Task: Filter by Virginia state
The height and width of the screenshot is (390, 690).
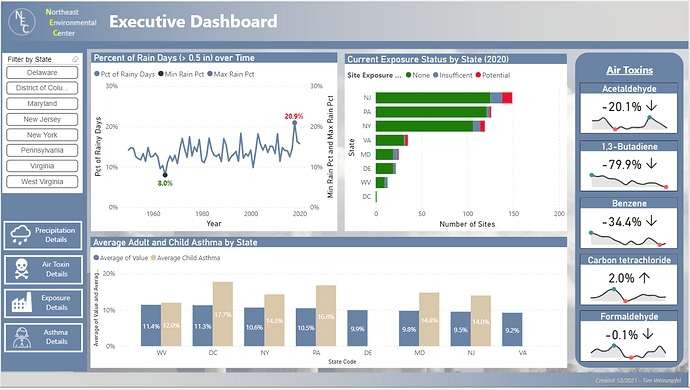Action: (x=42, y=166)
